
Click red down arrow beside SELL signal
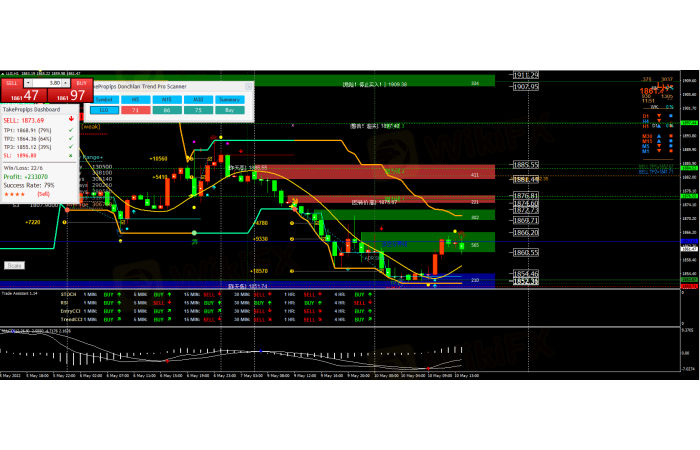pyautogui.click(x=71, y=119)
